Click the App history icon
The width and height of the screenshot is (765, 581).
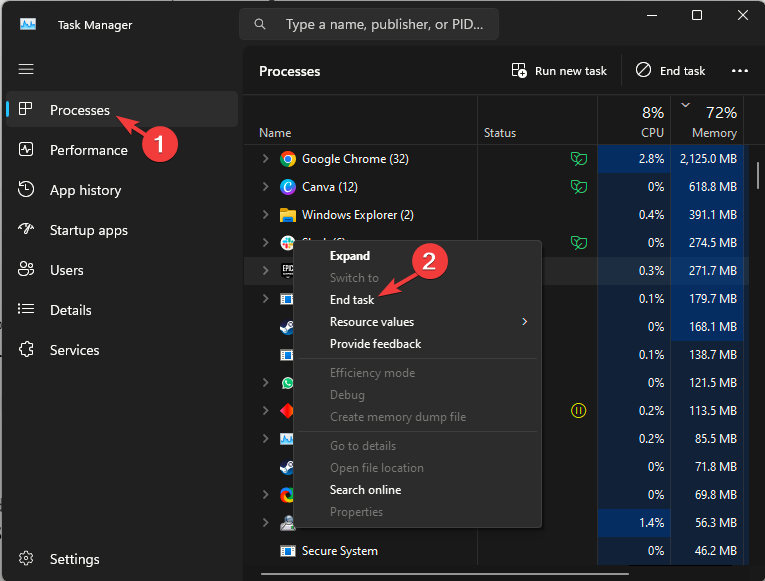(27, 190)
